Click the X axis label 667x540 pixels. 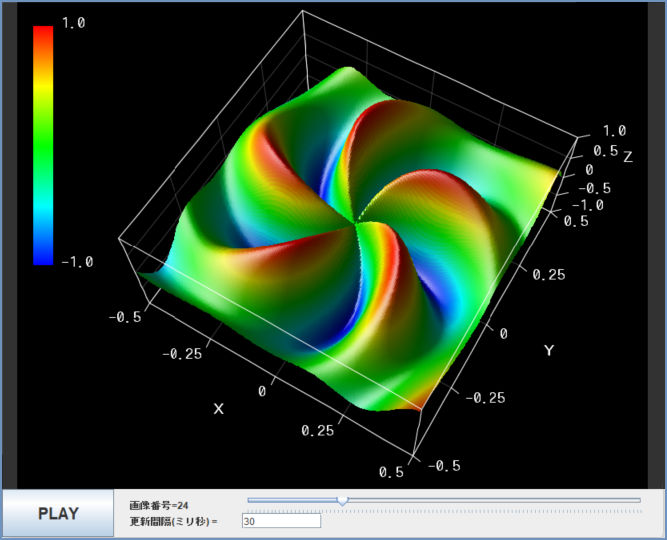(x=218, y=409)
